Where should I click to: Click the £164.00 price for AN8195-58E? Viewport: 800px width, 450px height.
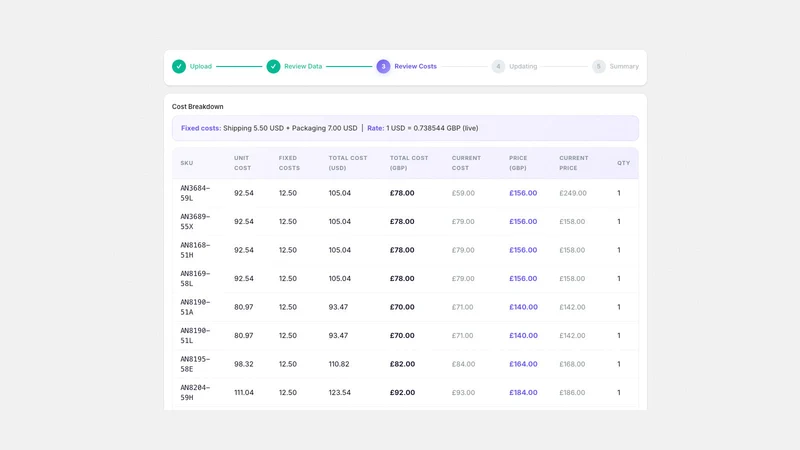click(x=523, y=364)
